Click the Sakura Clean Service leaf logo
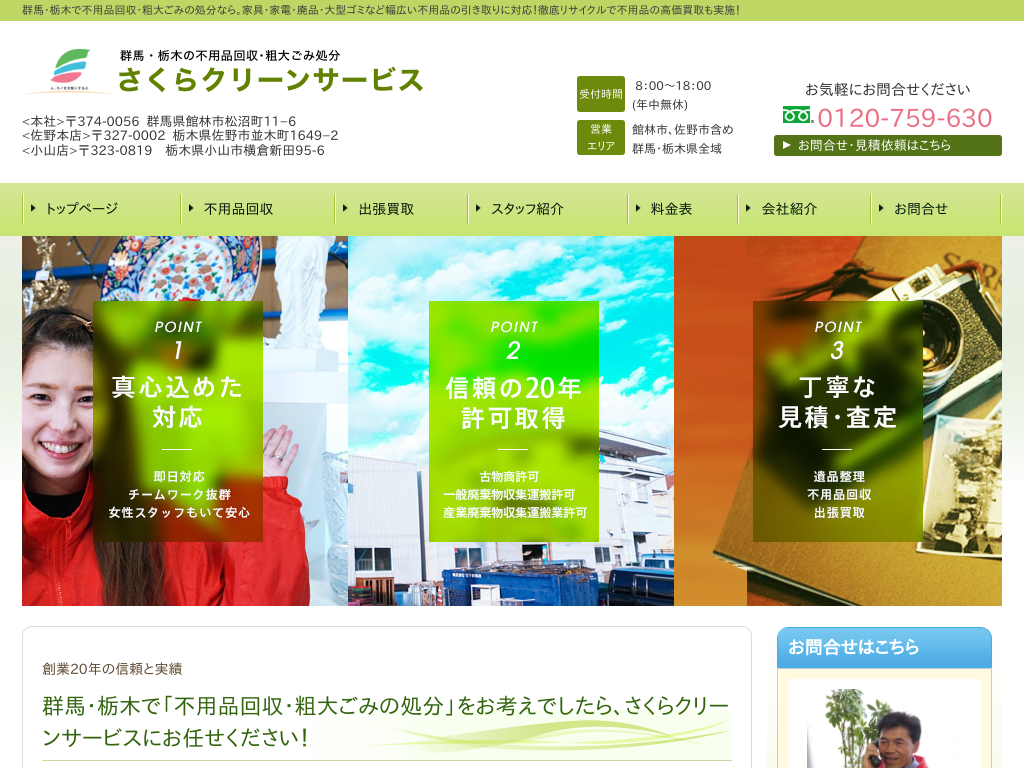The width and height of the screenshot is (1024, 768). point(68,71)
